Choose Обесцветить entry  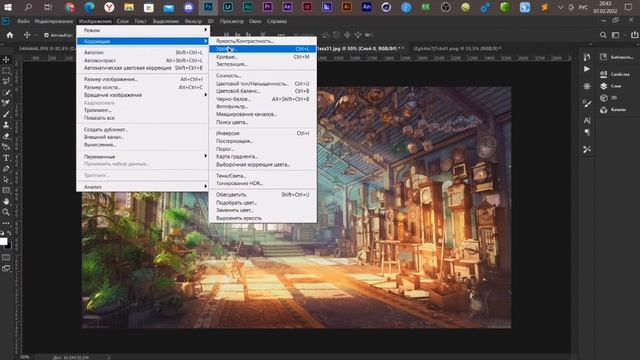point(263,195)
